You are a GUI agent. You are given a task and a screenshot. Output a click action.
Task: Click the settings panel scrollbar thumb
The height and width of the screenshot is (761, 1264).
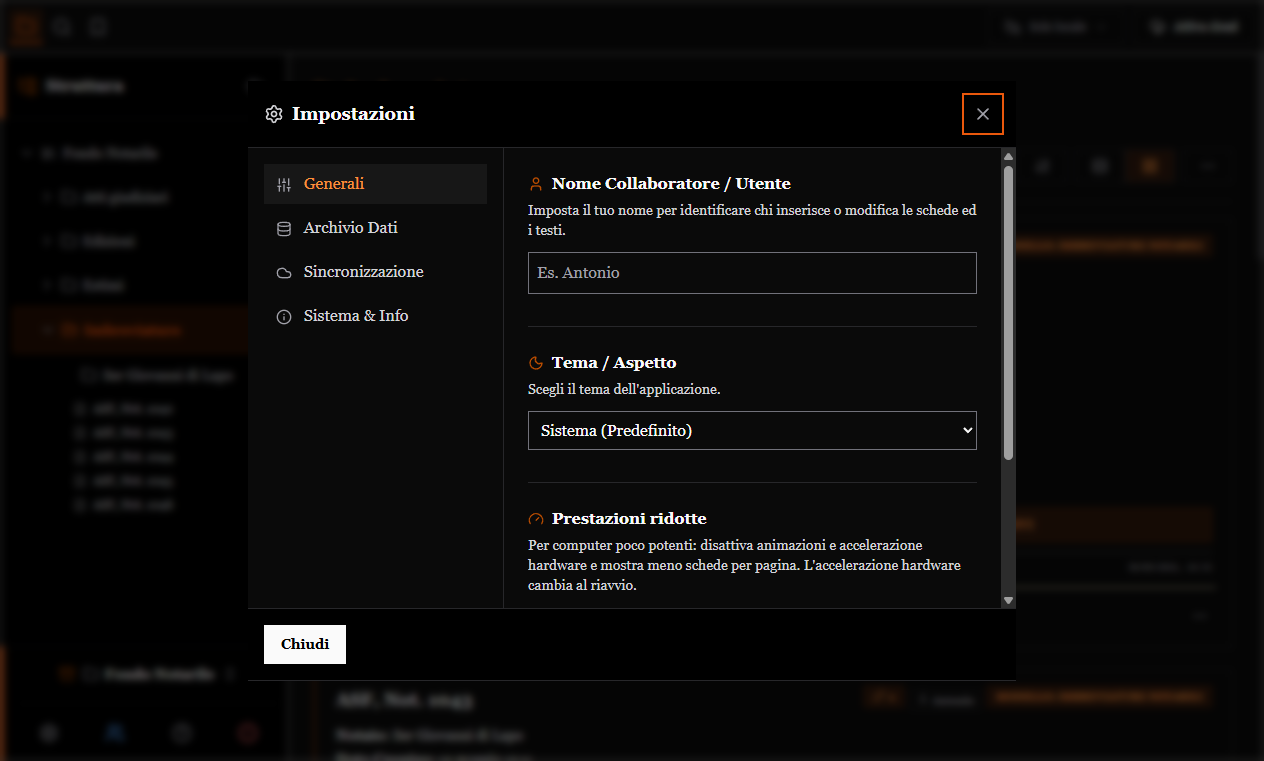tap(1009, 313)
